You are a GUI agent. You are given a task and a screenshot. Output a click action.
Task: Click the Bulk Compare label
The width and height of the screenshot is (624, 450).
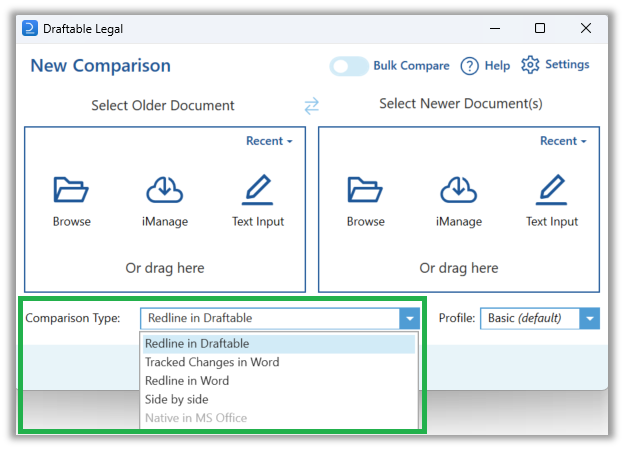click(x=411, y=66)
